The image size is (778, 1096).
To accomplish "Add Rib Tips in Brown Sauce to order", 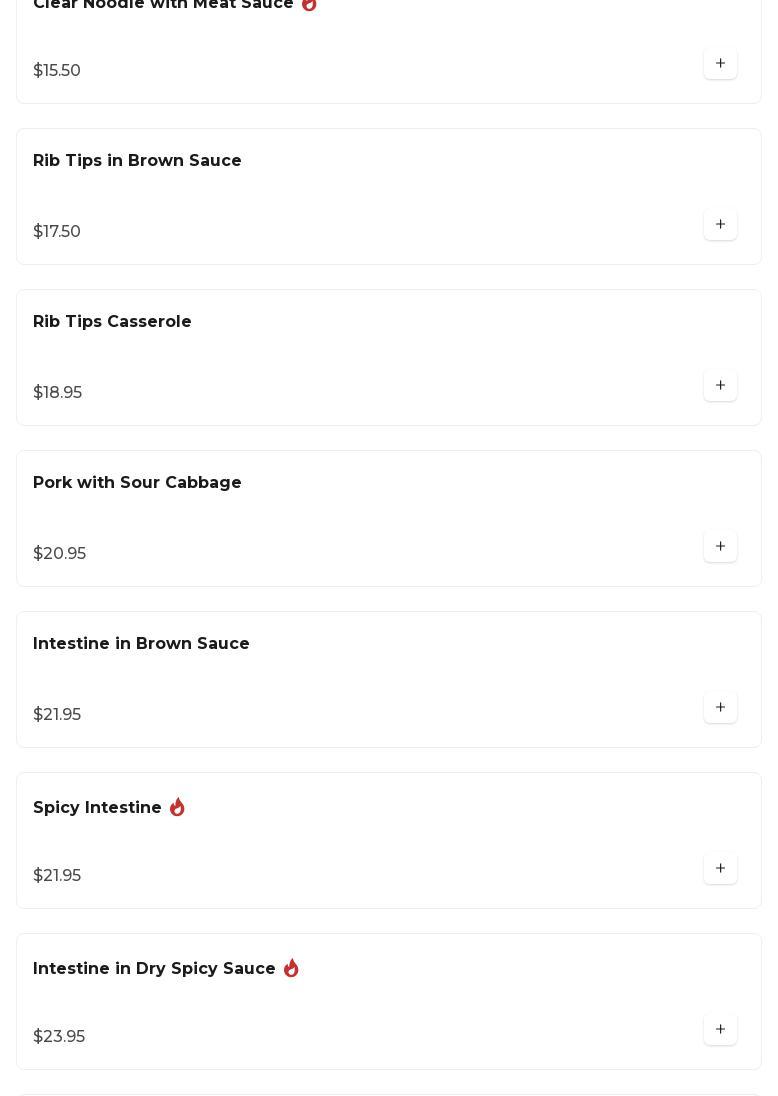I will tap(720, 225).
